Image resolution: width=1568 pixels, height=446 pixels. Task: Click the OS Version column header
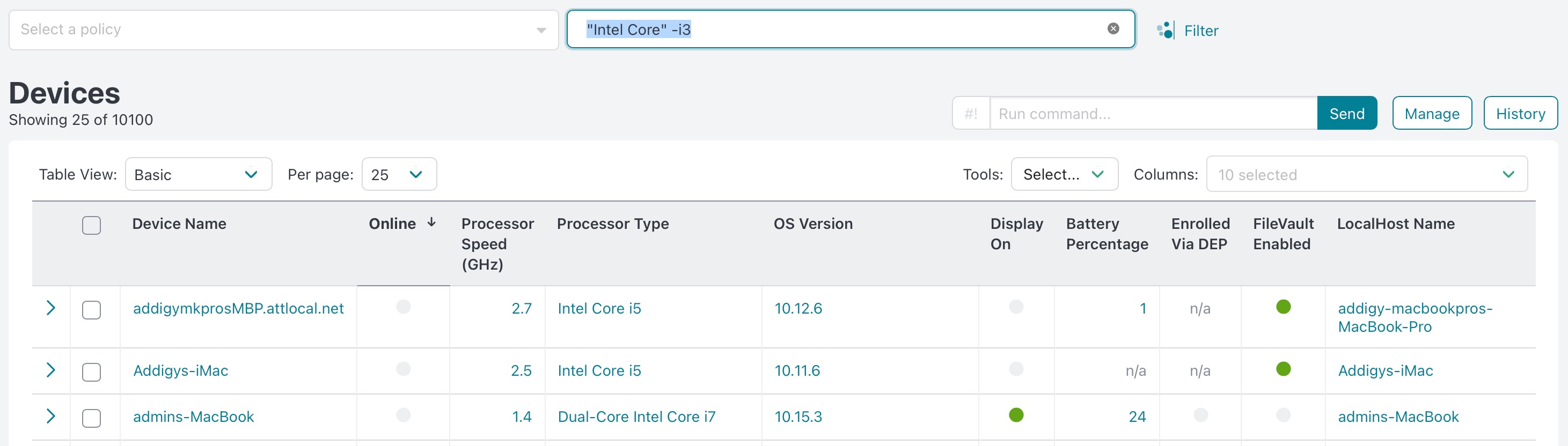click(x=812, y=224)
